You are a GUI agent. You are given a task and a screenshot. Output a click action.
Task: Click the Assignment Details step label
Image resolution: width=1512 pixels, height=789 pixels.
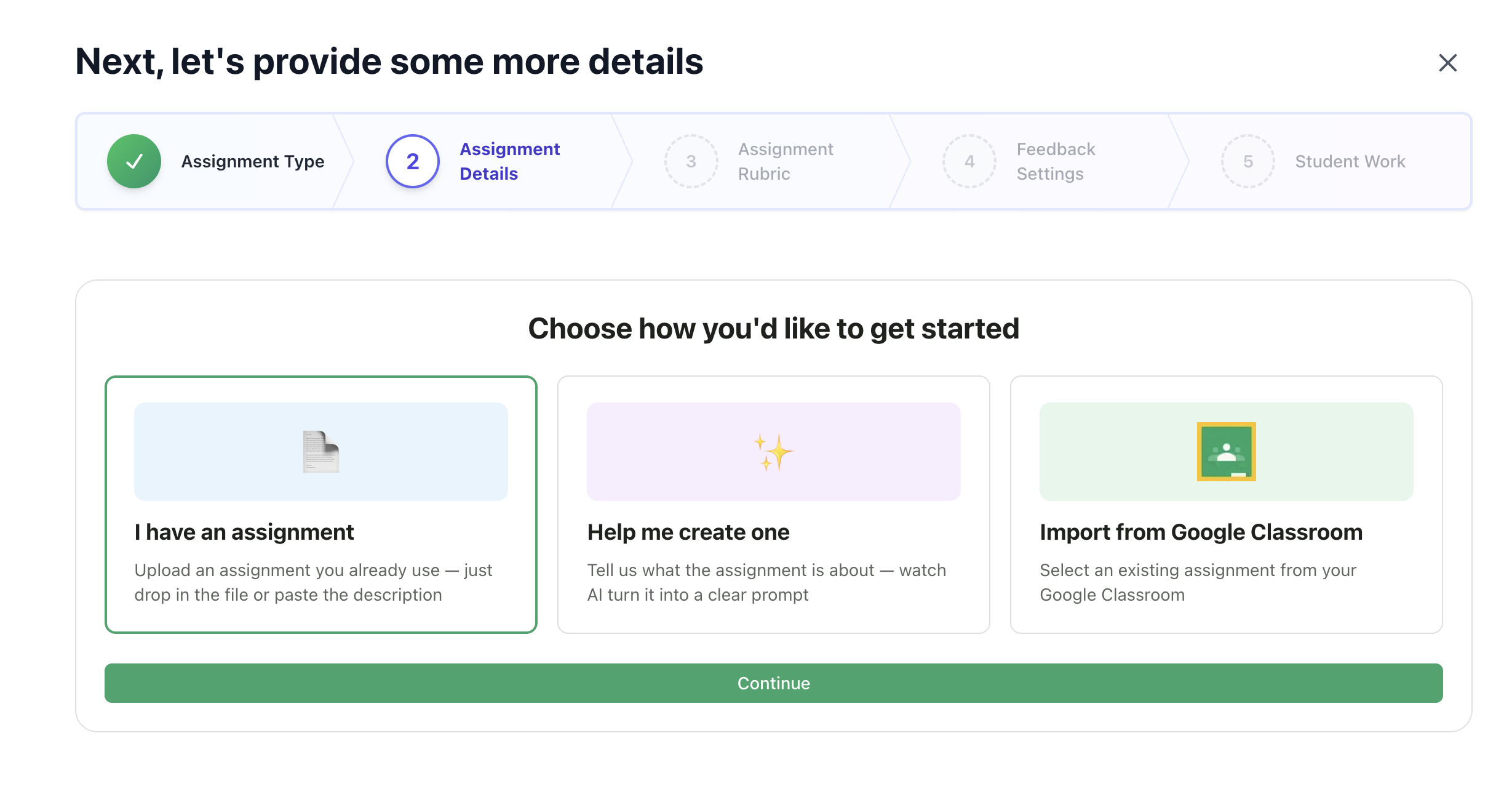[509, 161]
